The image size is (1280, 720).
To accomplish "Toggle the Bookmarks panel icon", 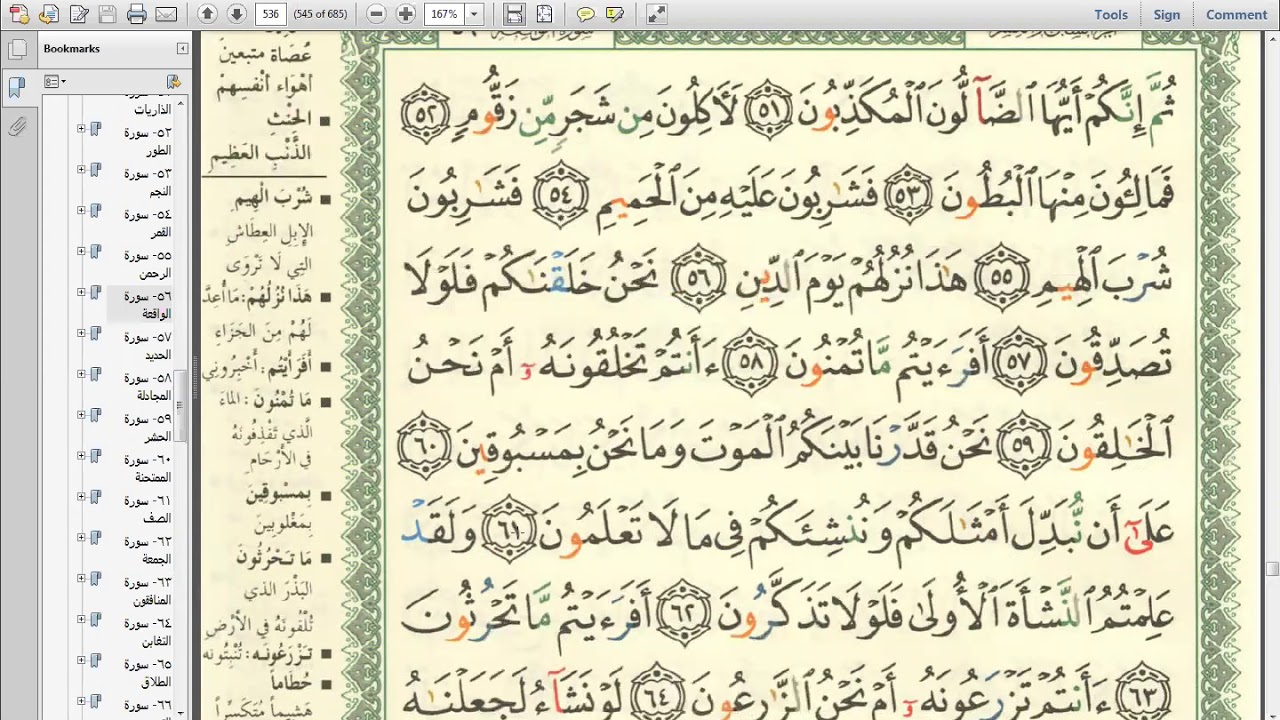I will coord(16,87).
